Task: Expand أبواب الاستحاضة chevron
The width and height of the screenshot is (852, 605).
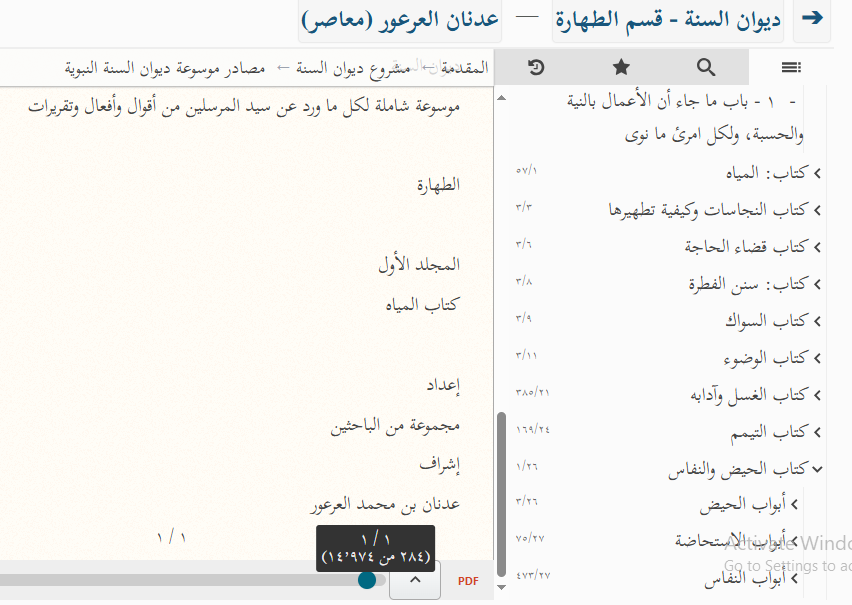Action: click(x=794, y=542)
